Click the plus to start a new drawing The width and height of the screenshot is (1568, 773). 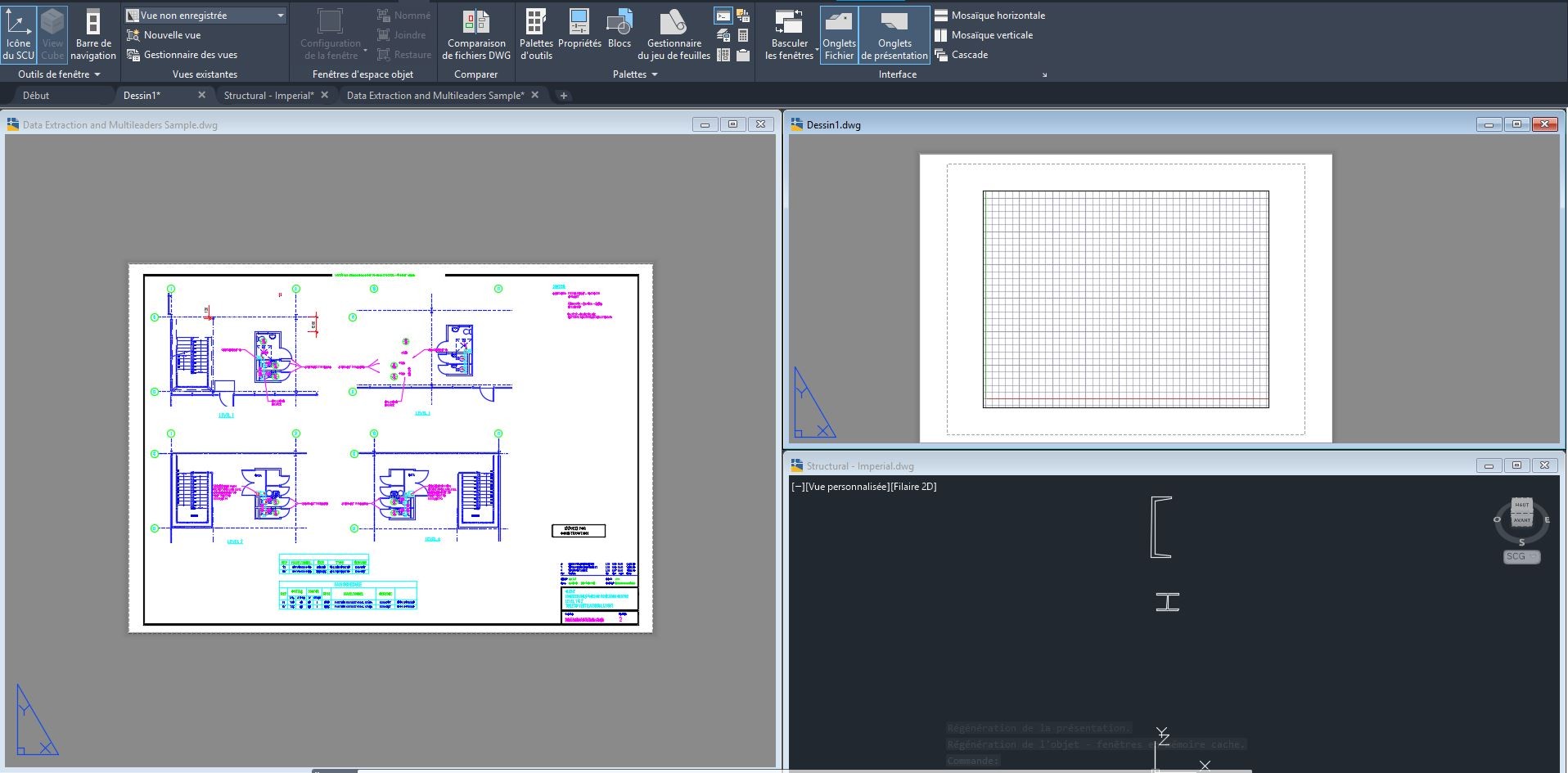[x=564, y=96]
